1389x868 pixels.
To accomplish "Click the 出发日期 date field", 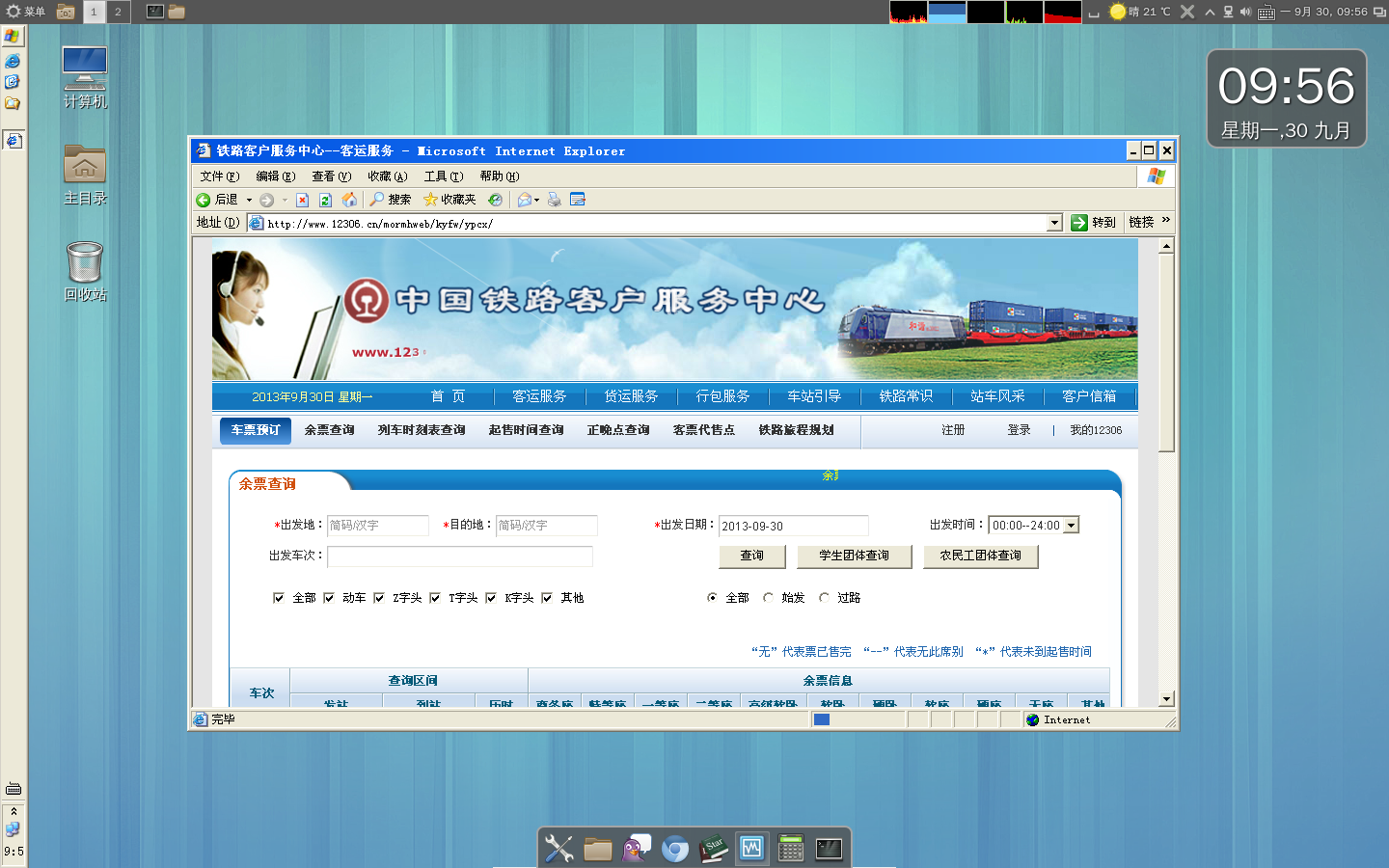I will (794, 526).
